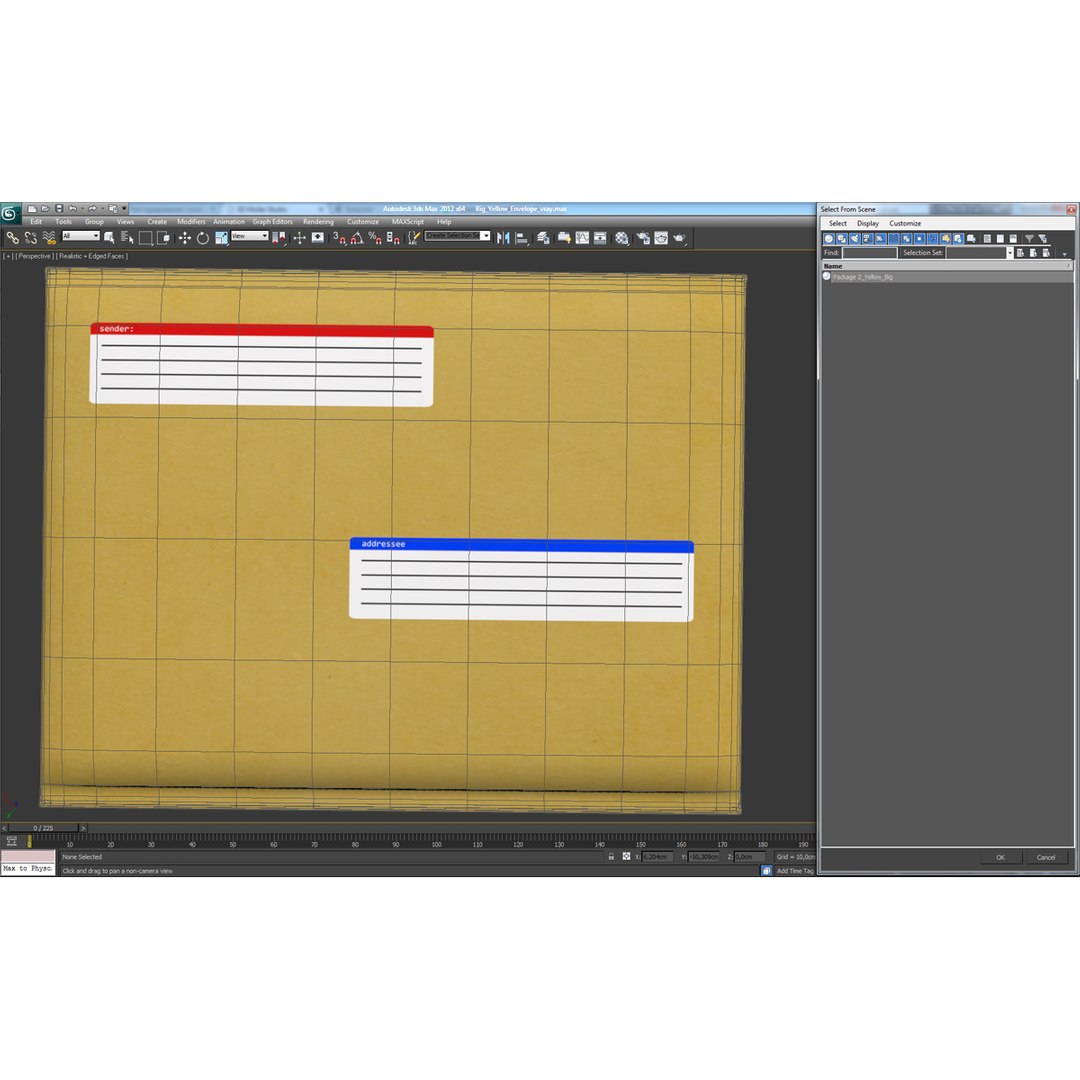Click the viewport [+] general label
1080x1080 pixels.
click(8, 256)
